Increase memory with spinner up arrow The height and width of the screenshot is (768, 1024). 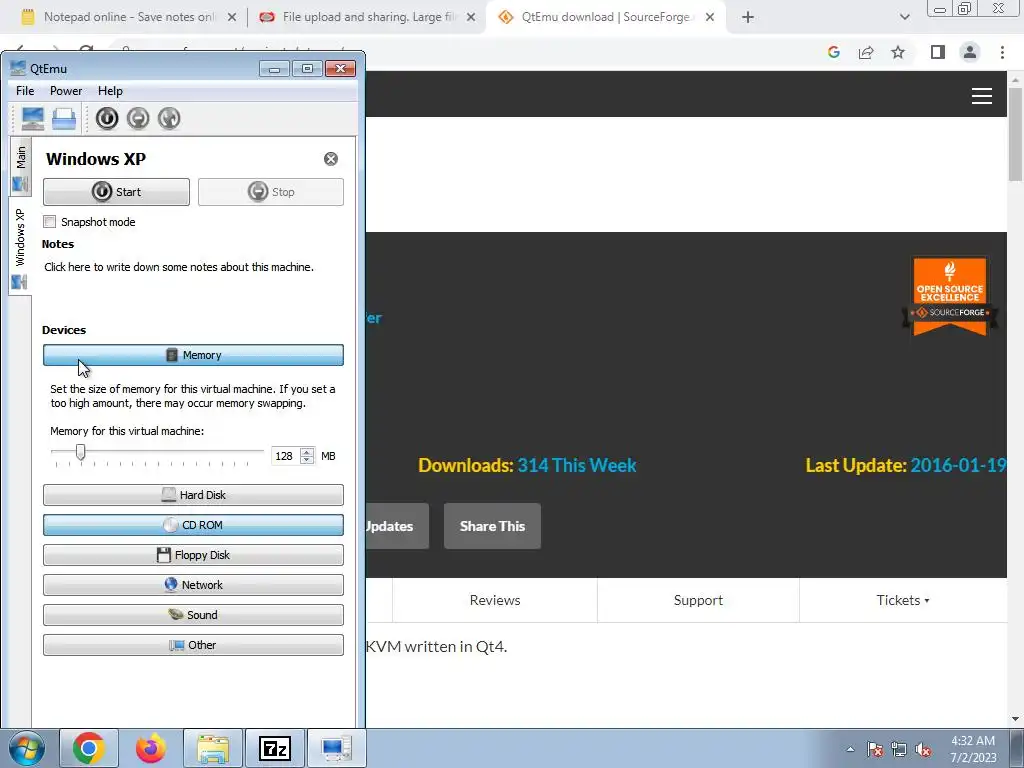307,451
